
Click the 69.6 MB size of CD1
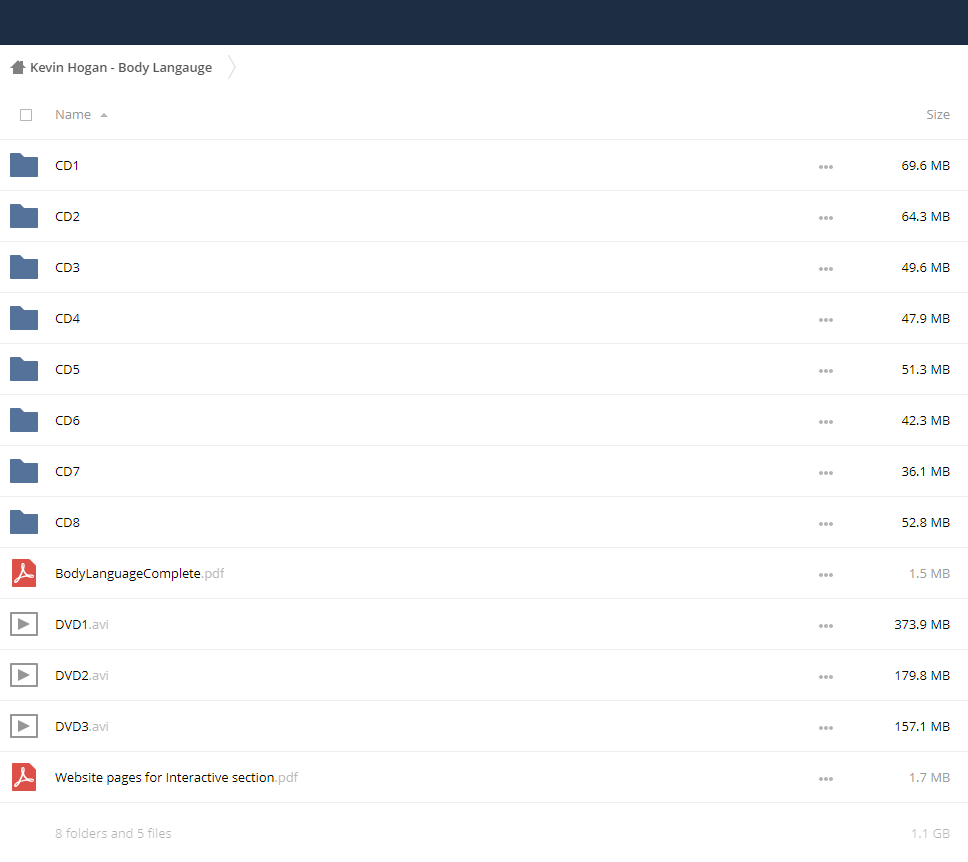(925, 165)
